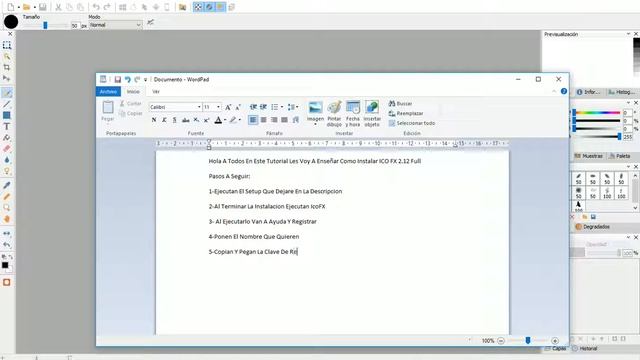Click WordPad quick-access save icon
Image resolution: width=640 pixels, height=360 pixels.
[x=118, y=79]
